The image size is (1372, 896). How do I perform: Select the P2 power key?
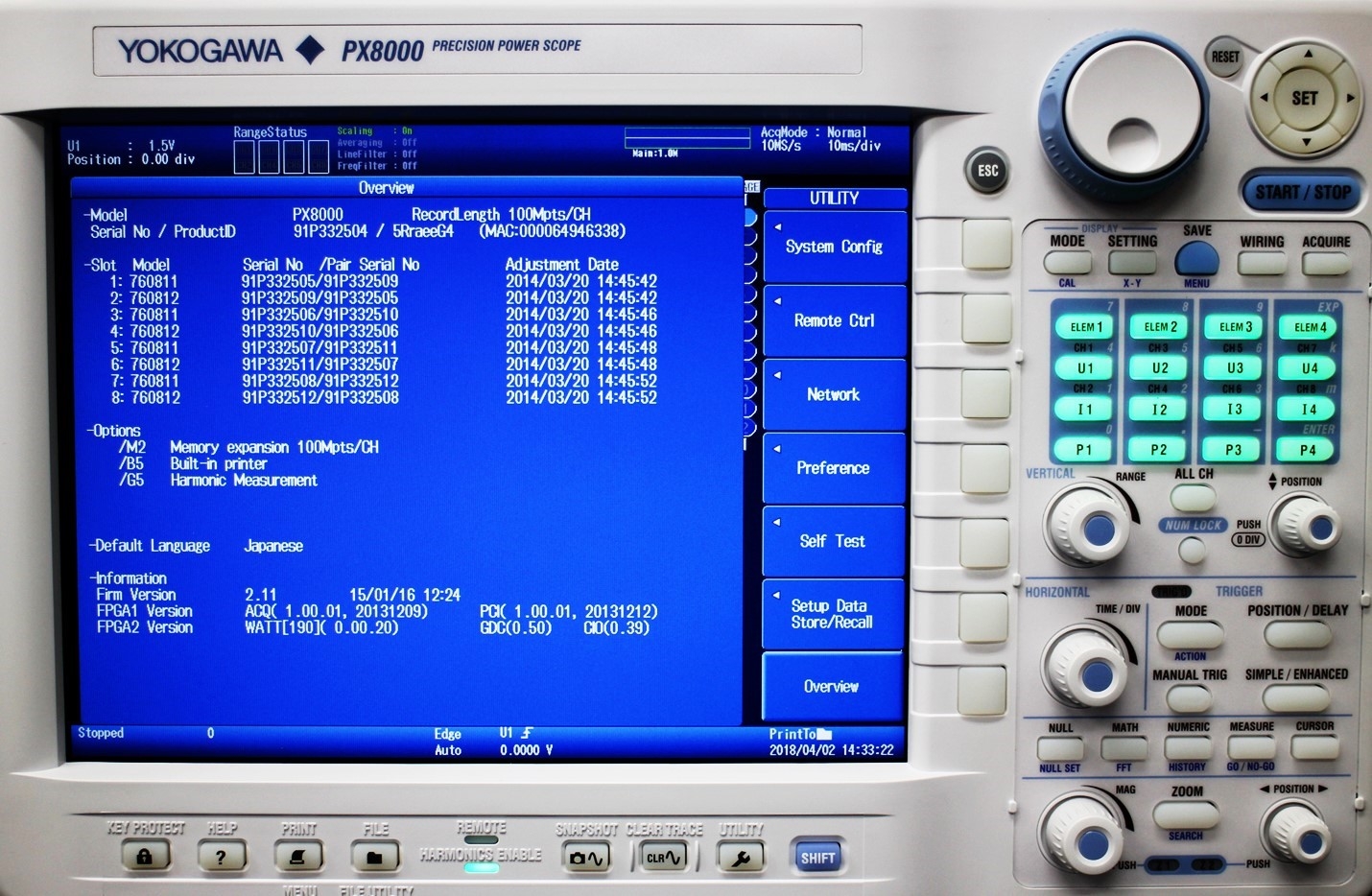pyautogui.click(x=1159, y=450)
